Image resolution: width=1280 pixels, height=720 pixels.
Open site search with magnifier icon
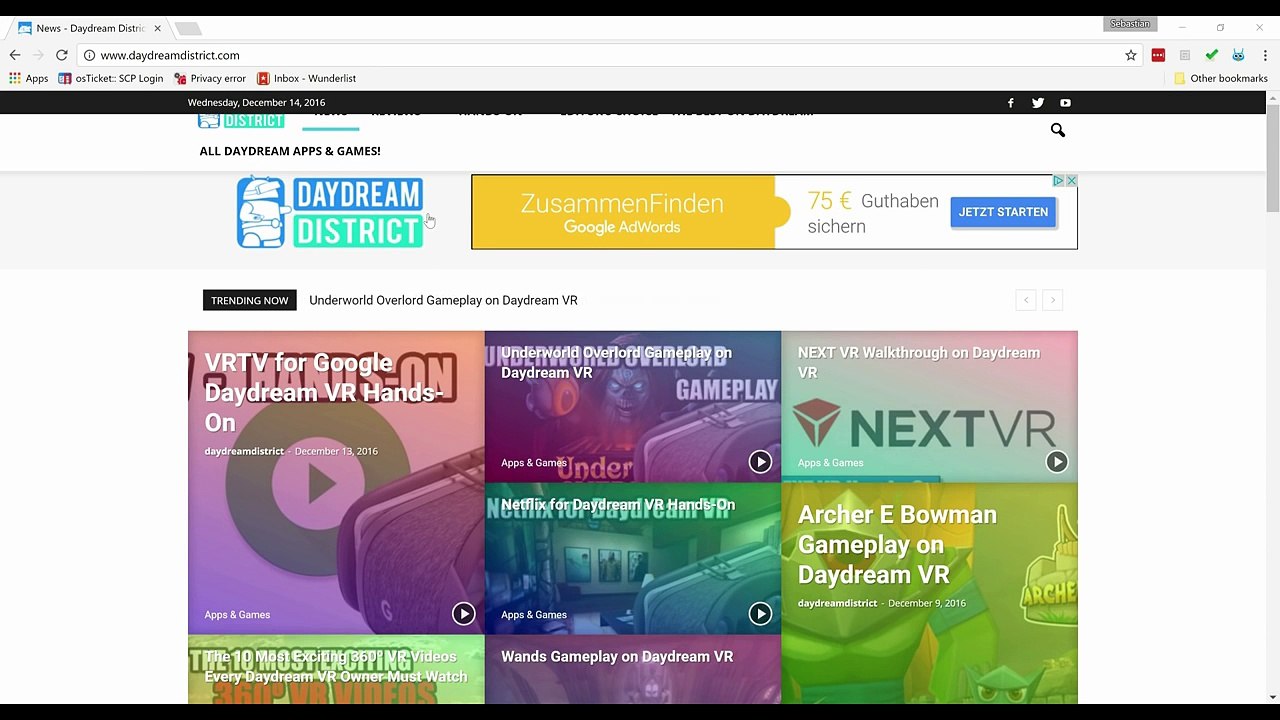click(x=1057, y=130)
